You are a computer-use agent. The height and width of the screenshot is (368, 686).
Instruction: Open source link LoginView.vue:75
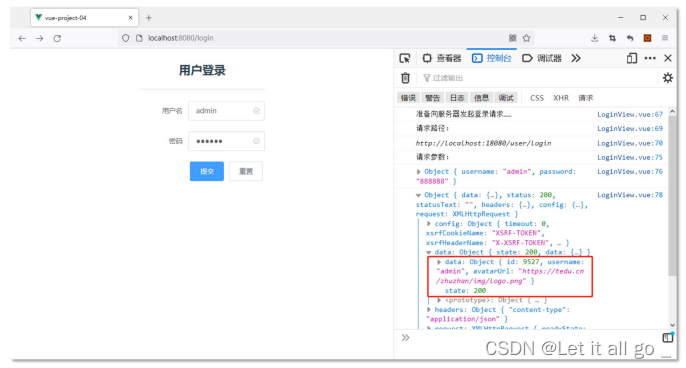point(630,158)
